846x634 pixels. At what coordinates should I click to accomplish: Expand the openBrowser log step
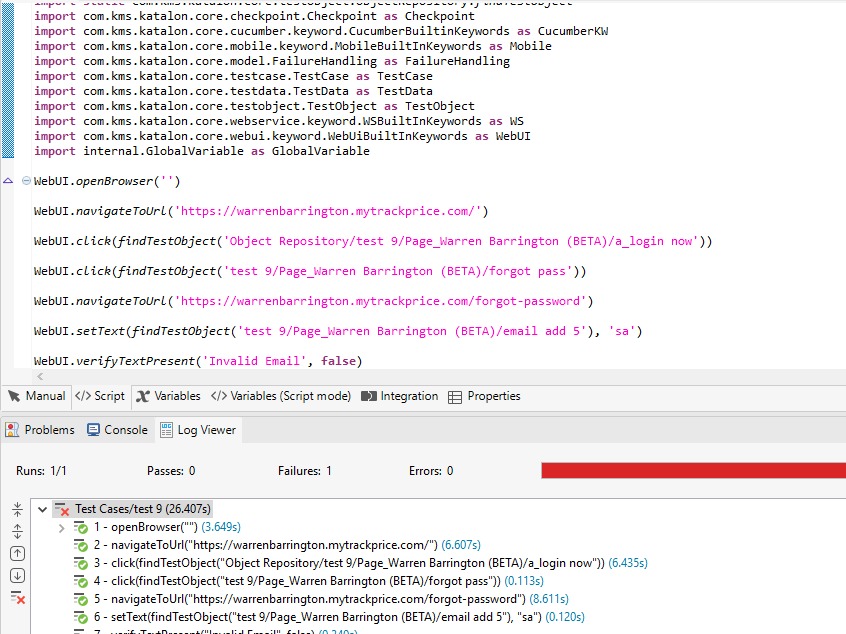pyautogui.click(x=61, y=528)
